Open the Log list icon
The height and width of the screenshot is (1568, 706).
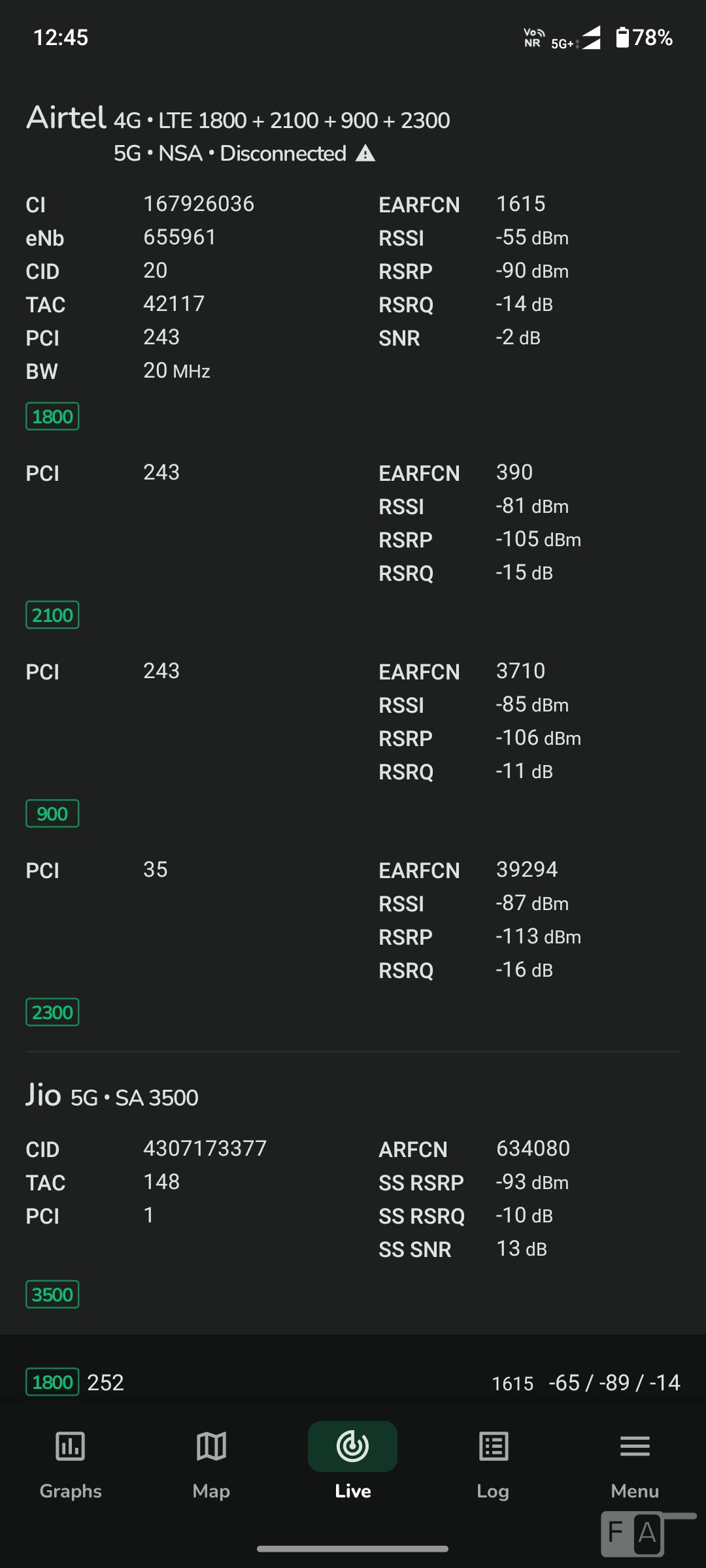coord(494,1446)
